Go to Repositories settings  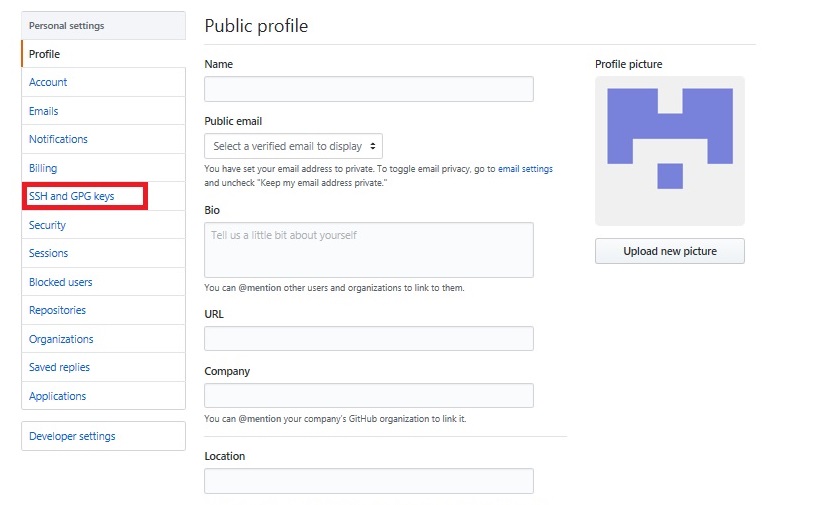58,310
